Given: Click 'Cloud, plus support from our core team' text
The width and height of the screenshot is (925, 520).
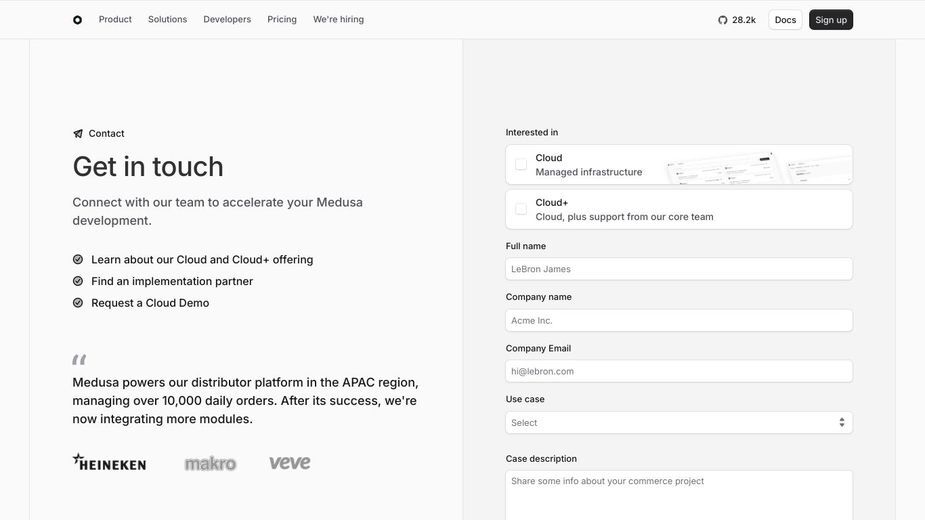Looking at the screenshot, I should click(x=624, y=217).
